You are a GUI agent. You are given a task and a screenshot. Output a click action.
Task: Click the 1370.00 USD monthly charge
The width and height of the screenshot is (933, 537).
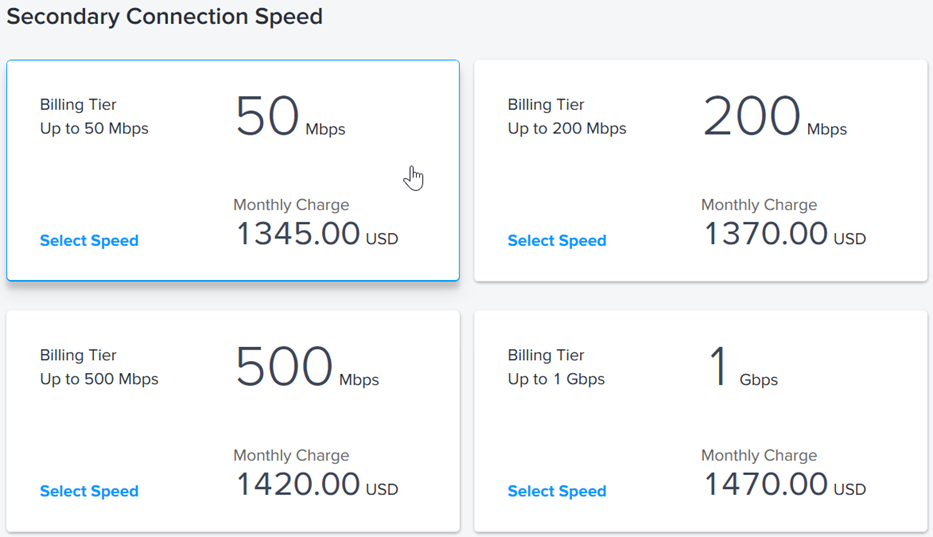click(785, 233)
